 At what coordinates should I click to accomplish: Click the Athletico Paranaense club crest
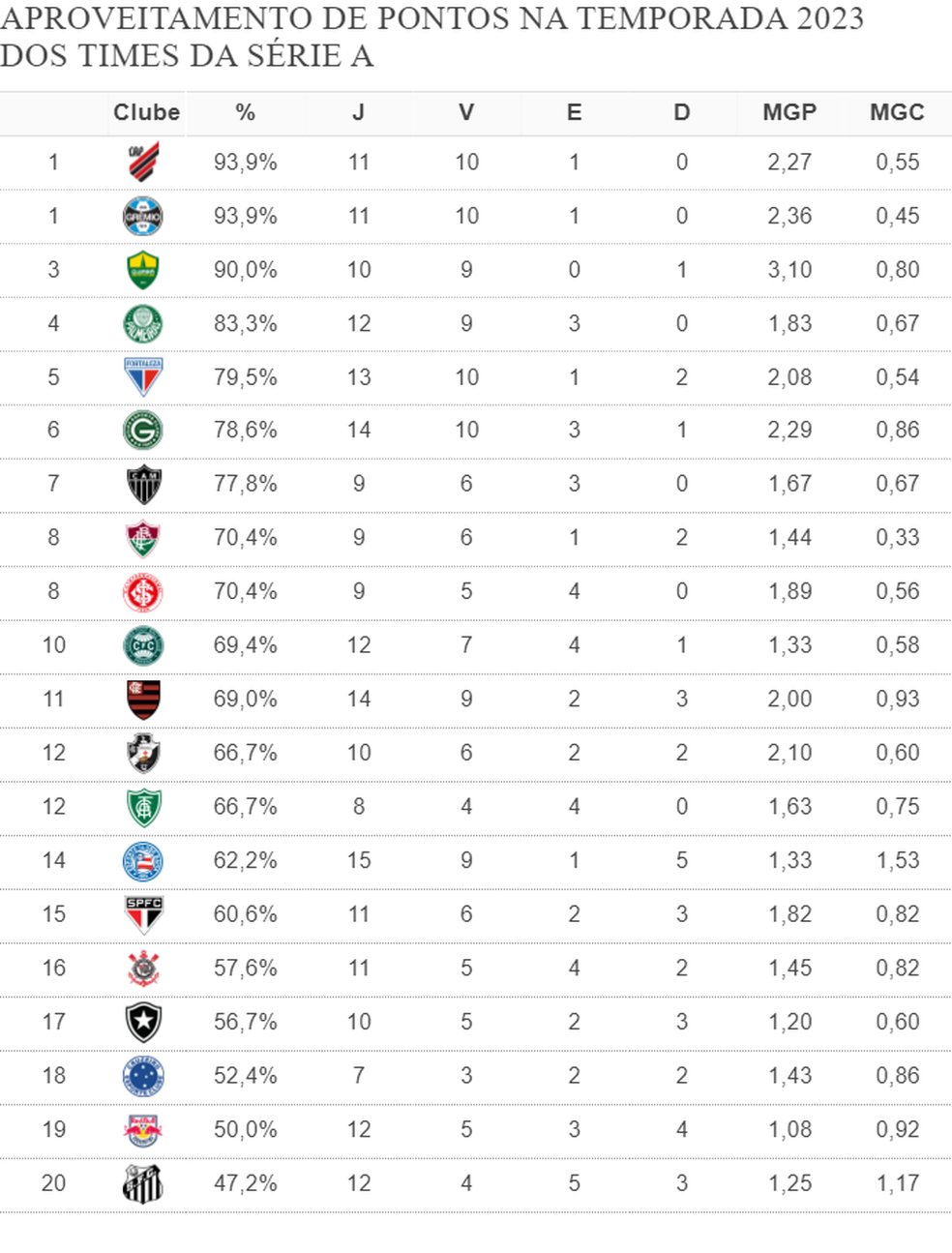[143, 163]
